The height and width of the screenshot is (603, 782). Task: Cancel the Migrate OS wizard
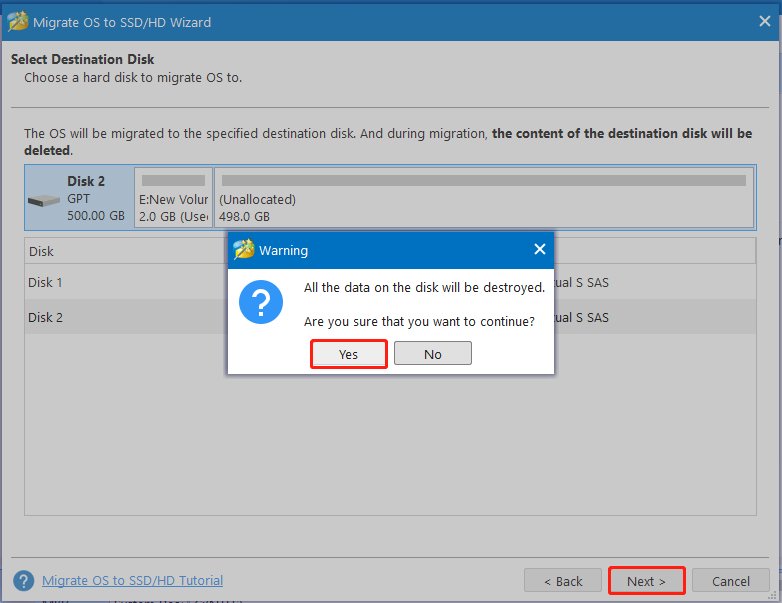click(x=731, y=581)
